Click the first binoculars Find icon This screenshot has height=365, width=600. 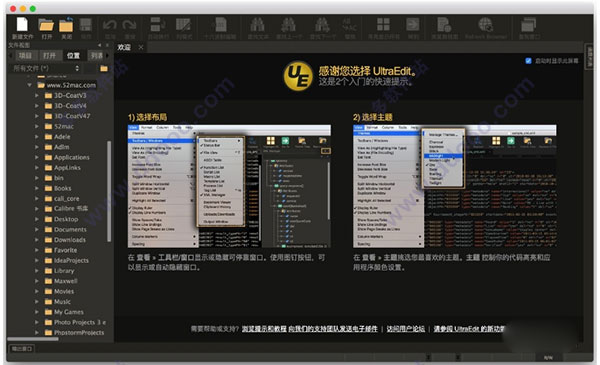tap(257, 25)
